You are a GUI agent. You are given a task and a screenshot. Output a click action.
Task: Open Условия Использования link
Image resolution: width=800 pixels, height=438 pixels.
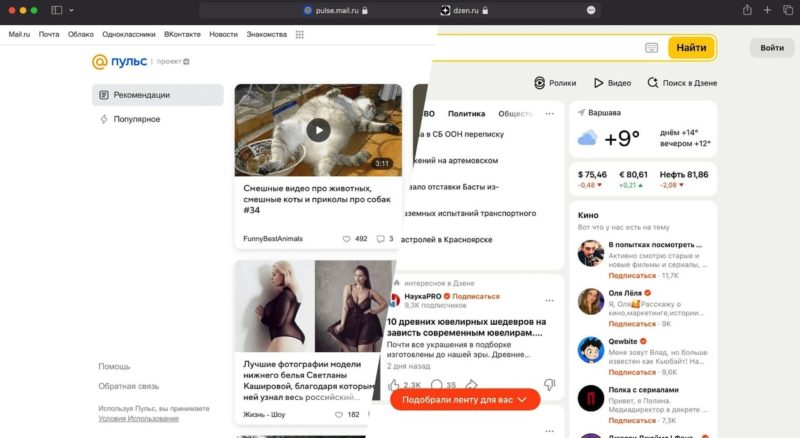point(138,419)
